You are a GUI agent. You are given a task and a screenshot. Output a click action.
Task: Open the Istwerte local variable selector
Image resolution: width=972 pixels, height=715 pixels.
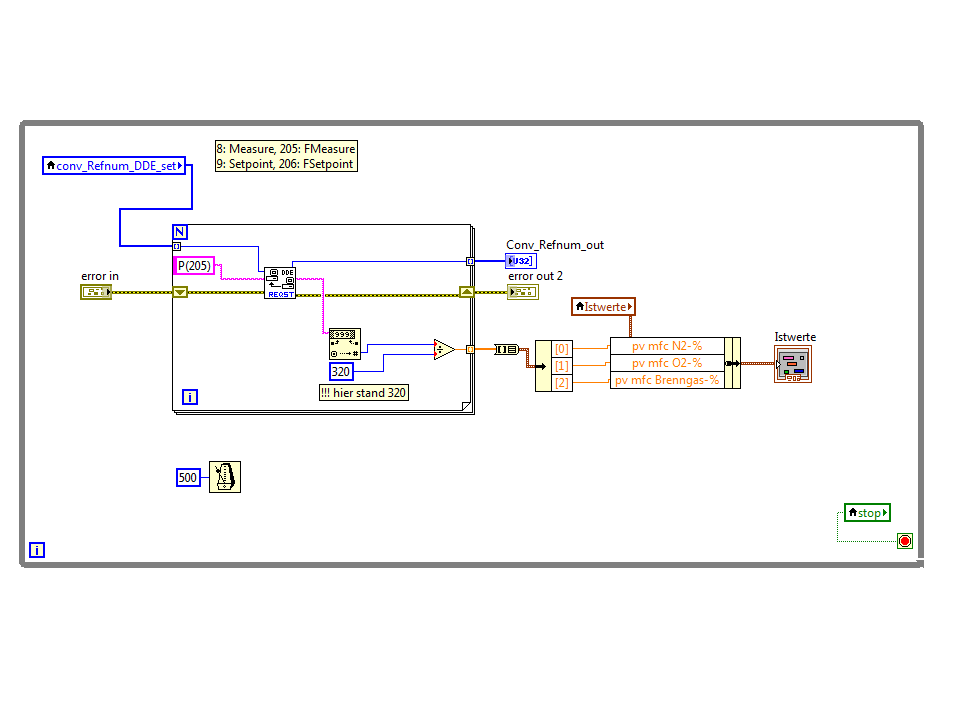603,306
